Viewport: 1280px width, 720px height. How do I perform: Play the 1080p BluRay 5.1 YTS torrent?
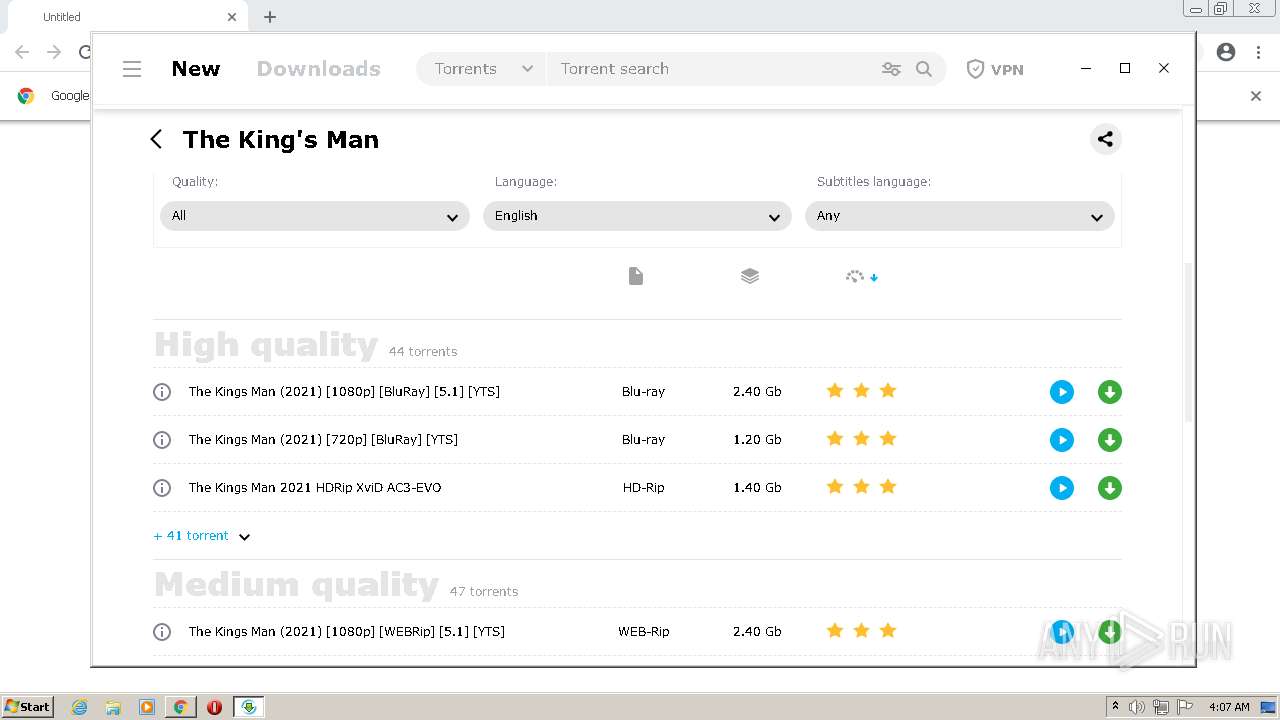point(1062,392)
